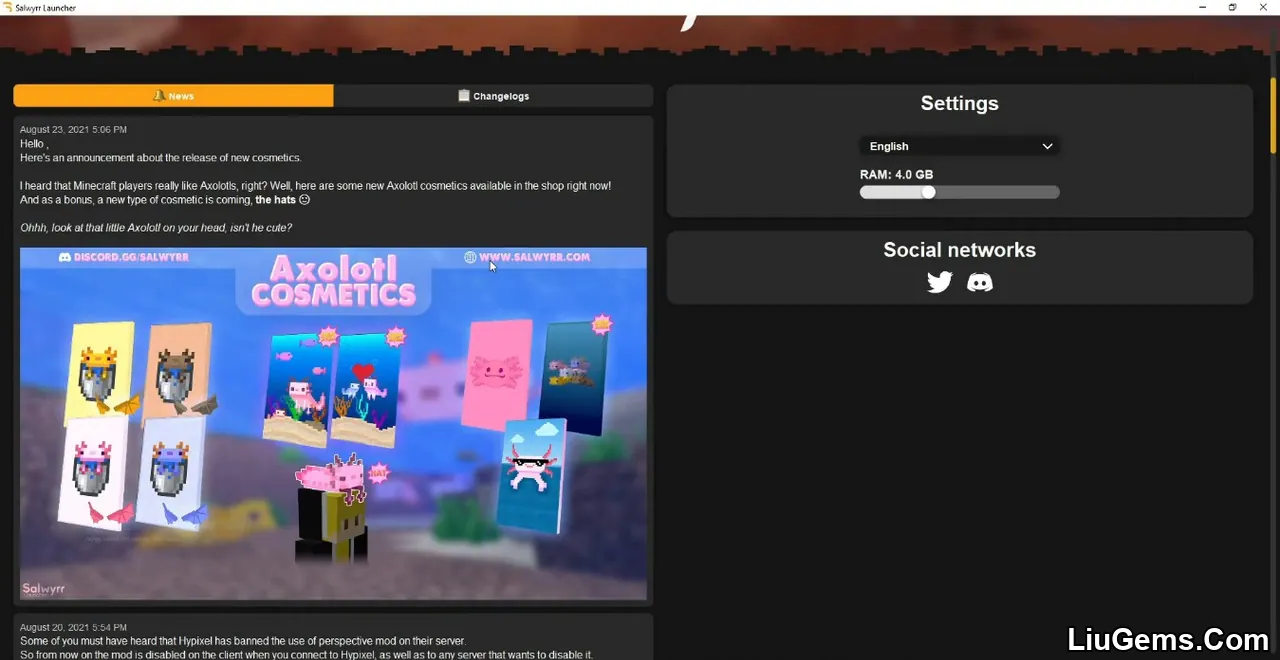Image resolution: width=1280 pixels, height=660 pixels.
Task: Click the bell icon on News tab
Action: pyautogui.click(x=159, y=96)
